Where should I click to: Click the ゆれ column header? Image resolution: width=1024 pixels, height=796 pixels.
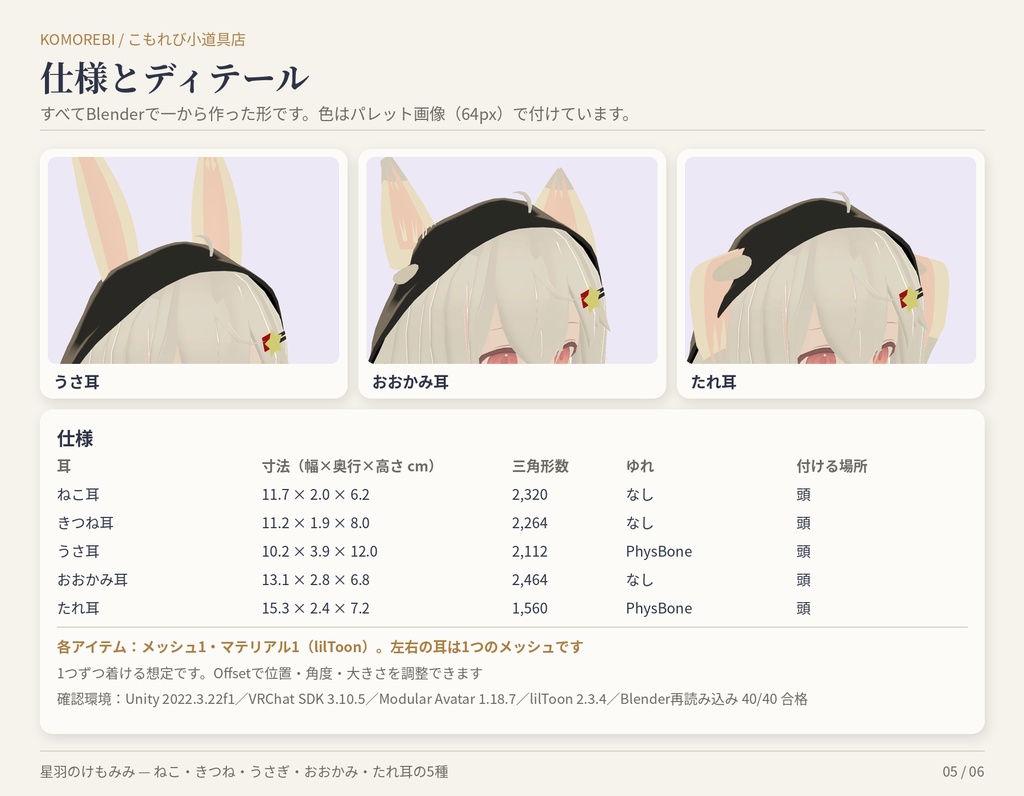[x=639, y=466]
